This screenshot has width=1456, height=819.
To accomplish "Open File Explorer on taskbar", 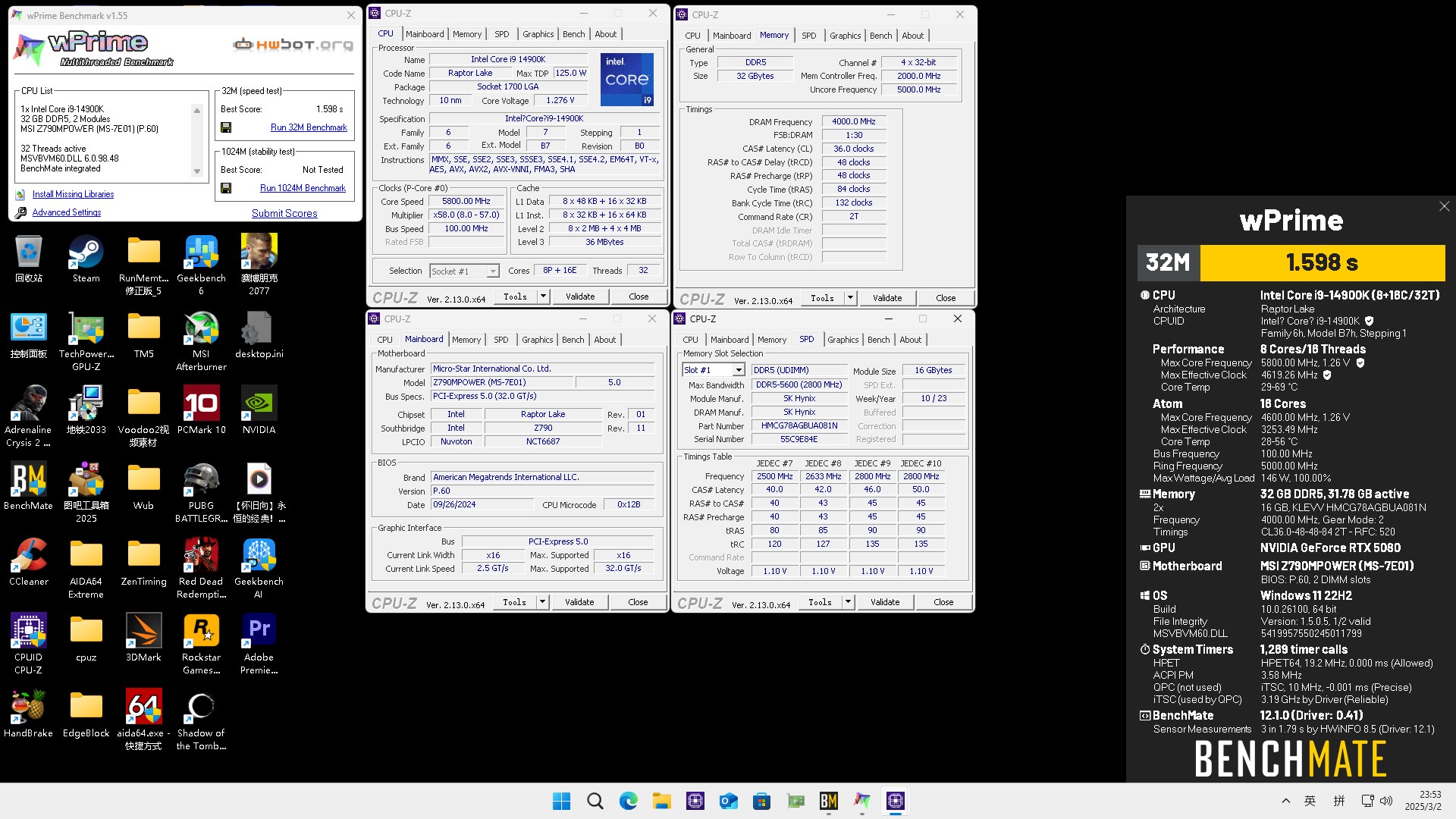I will point(662,801).
